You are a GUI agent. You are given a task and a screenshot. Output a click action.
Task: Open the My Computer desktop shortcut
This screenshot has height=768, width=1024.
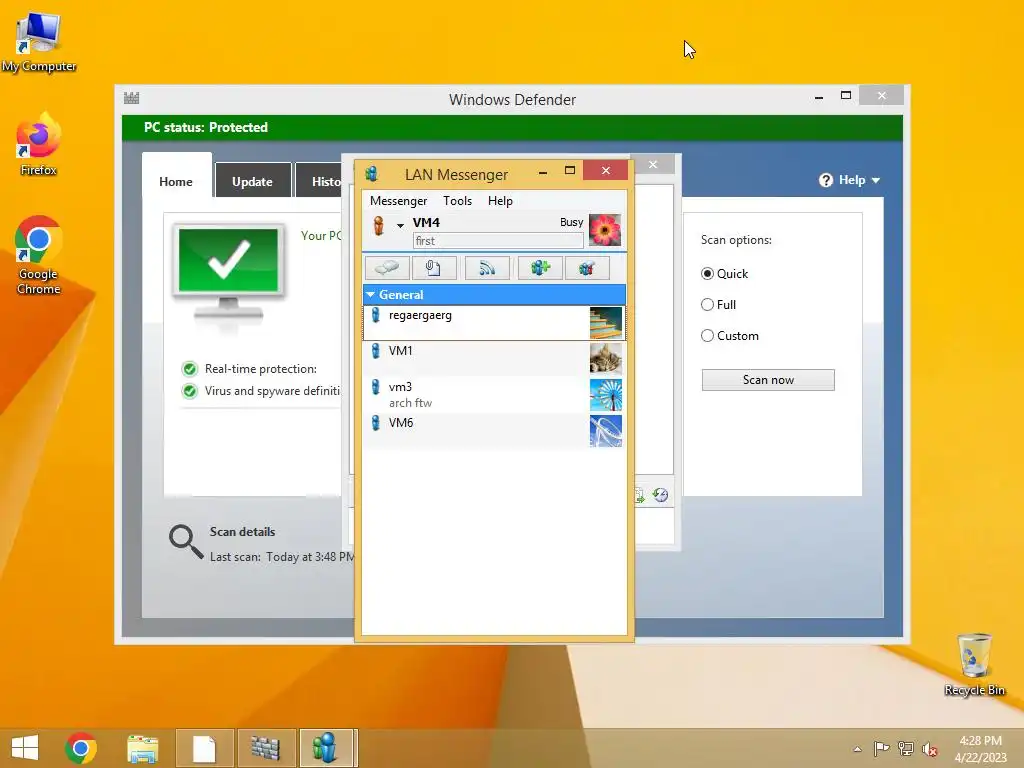click(x=39, y=41)
